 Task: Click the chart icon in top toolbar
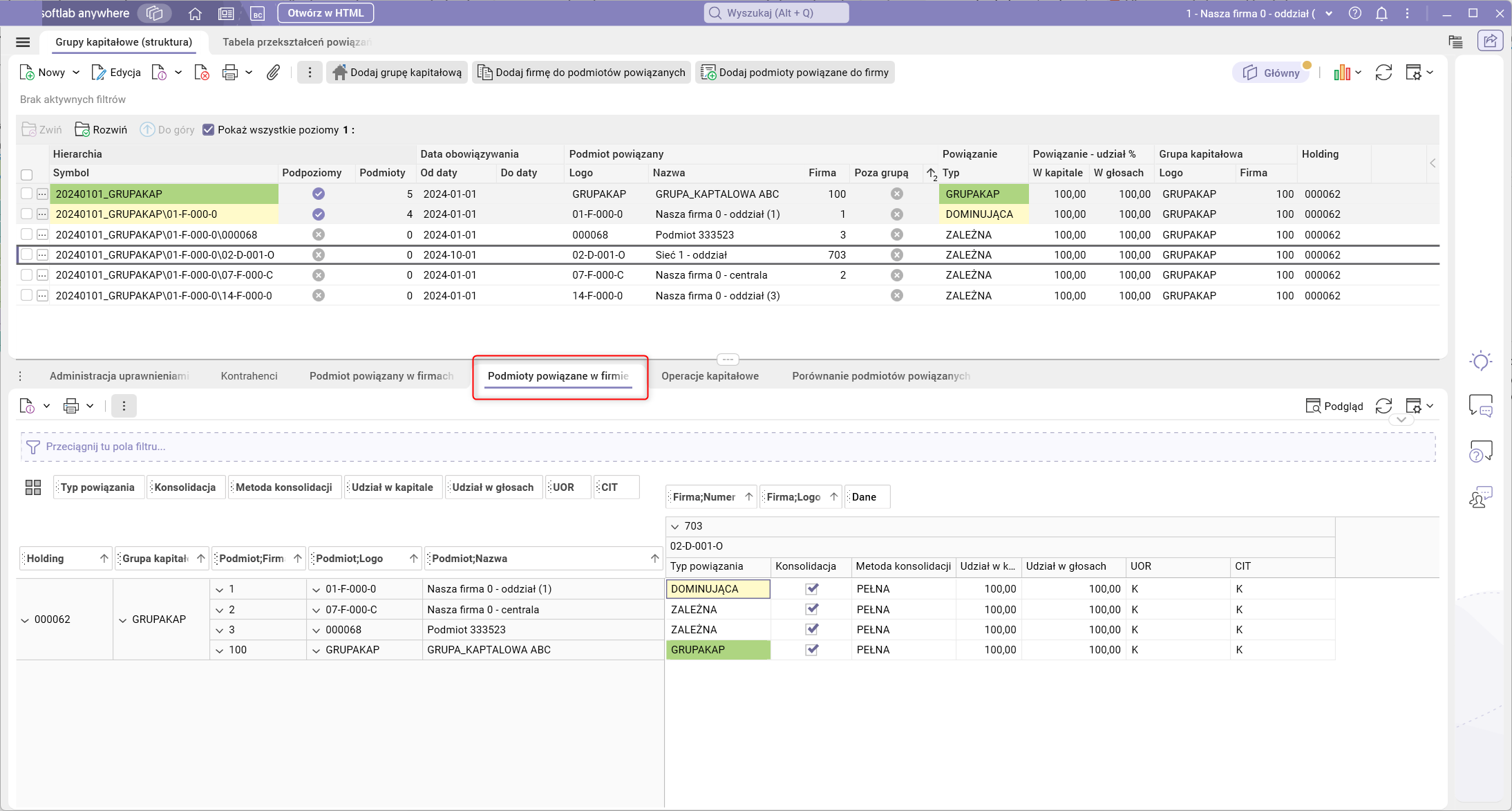coord(1342,73)
